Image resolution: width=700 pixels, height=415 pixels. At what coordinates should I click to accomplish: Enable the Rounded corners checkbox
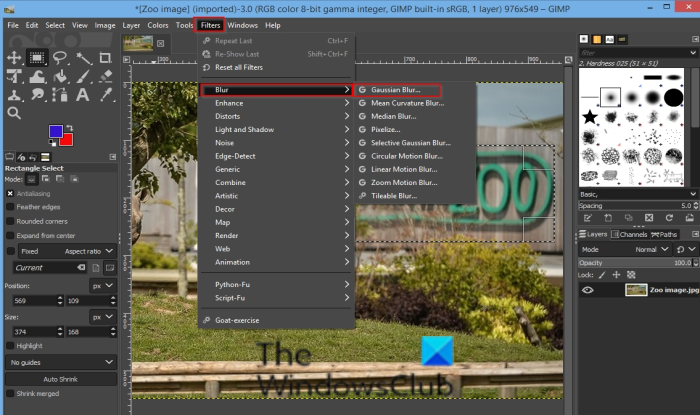click(10, 221)
